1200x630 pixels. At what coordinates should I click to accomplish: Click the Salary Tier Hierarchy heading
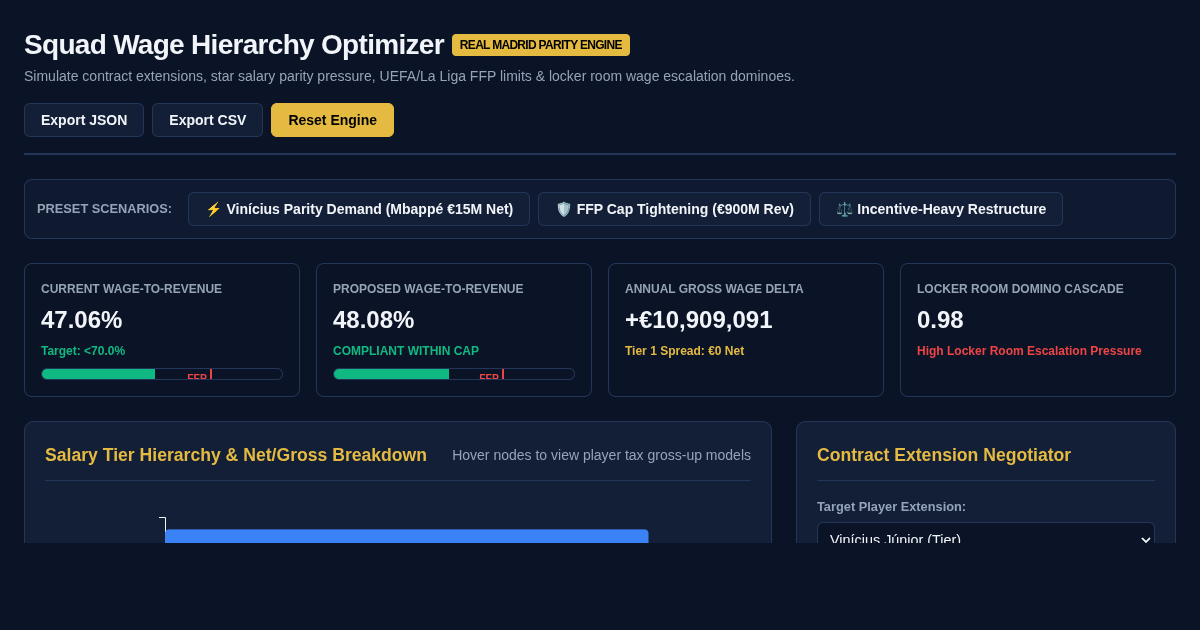point(236,455)
